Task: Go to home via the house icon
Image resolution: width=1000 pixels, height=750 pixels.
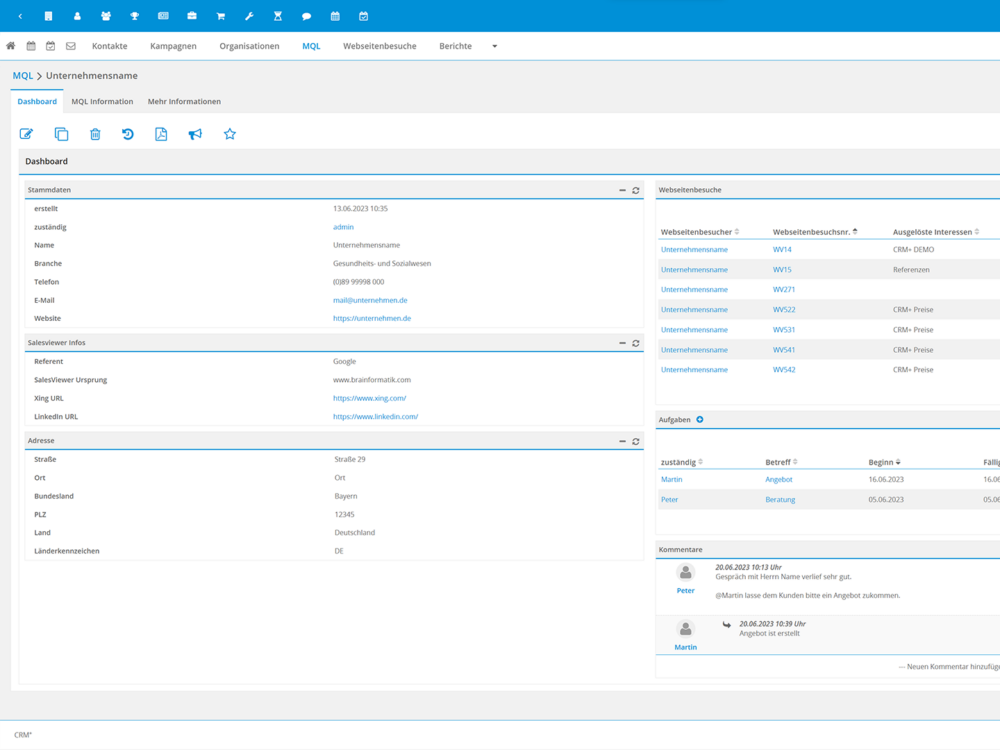Action: (11, 46)
